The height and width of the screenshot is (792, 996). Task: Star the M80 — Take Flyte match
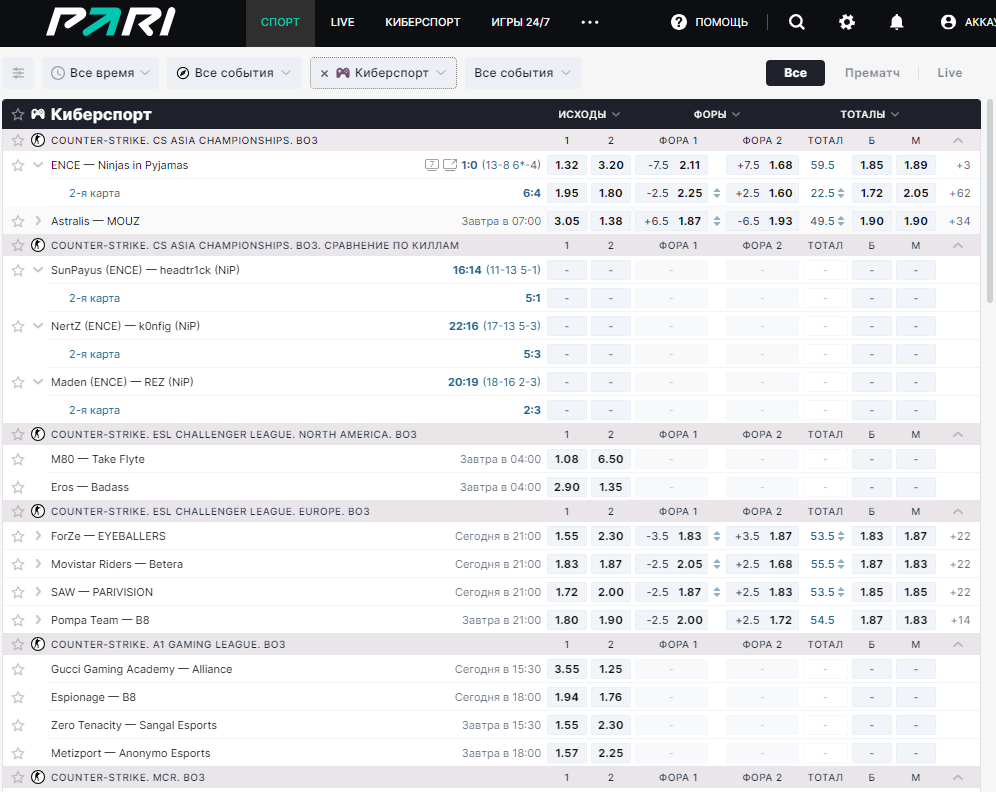click(x=18, y=459)
